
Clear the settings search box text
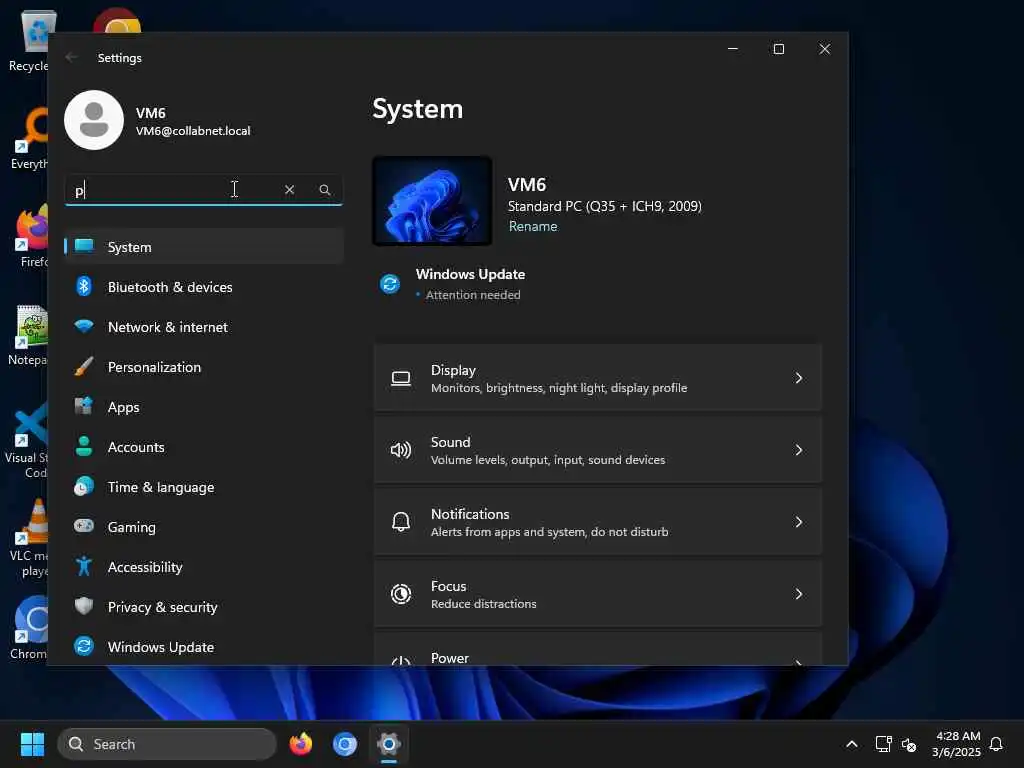tap(289, 189)
